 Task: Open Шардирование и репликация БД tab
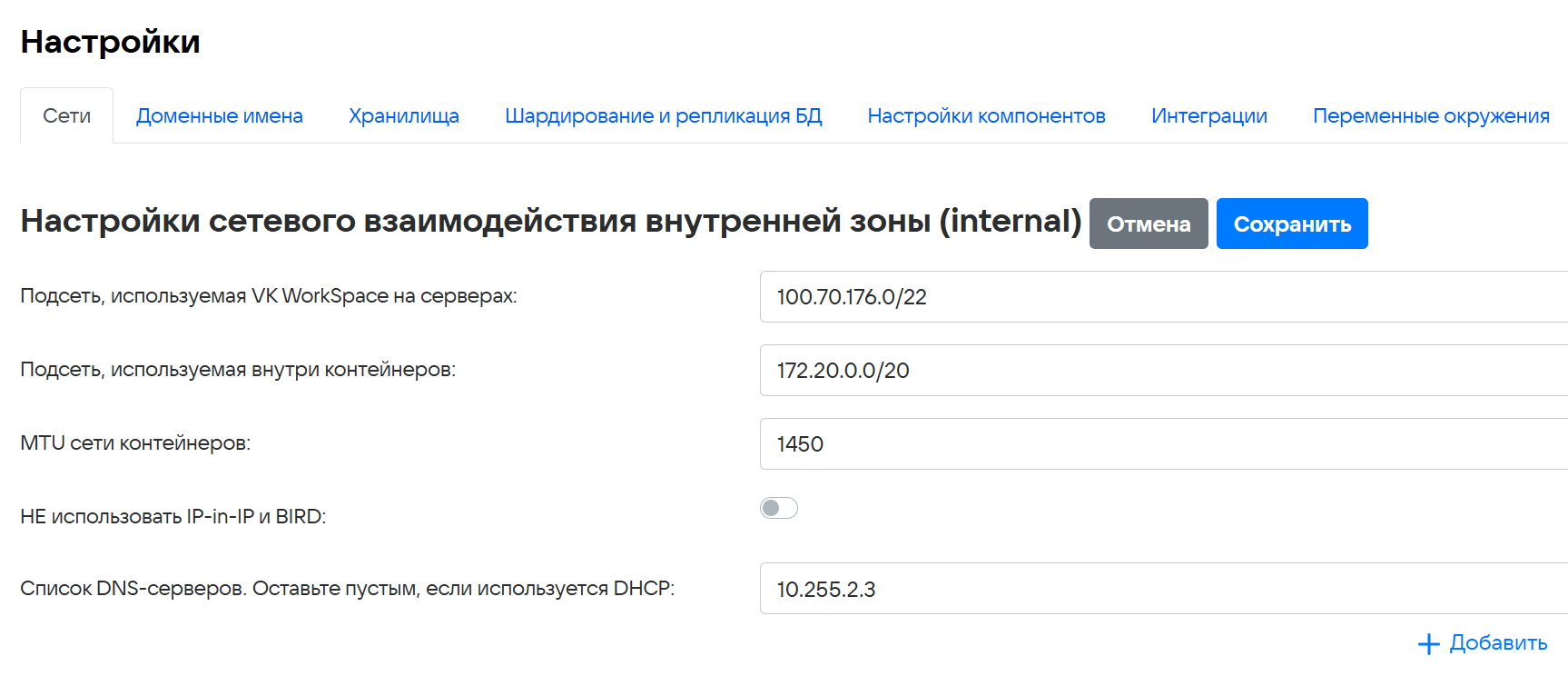(x=663, y=116)
